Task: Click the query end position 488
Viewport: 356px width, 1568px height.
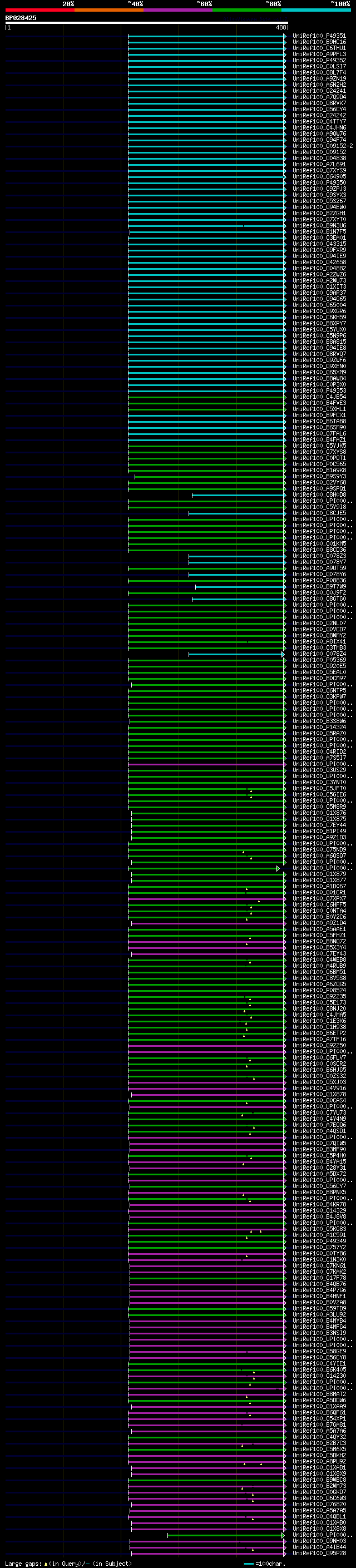Action: click(x=280, y=27)
